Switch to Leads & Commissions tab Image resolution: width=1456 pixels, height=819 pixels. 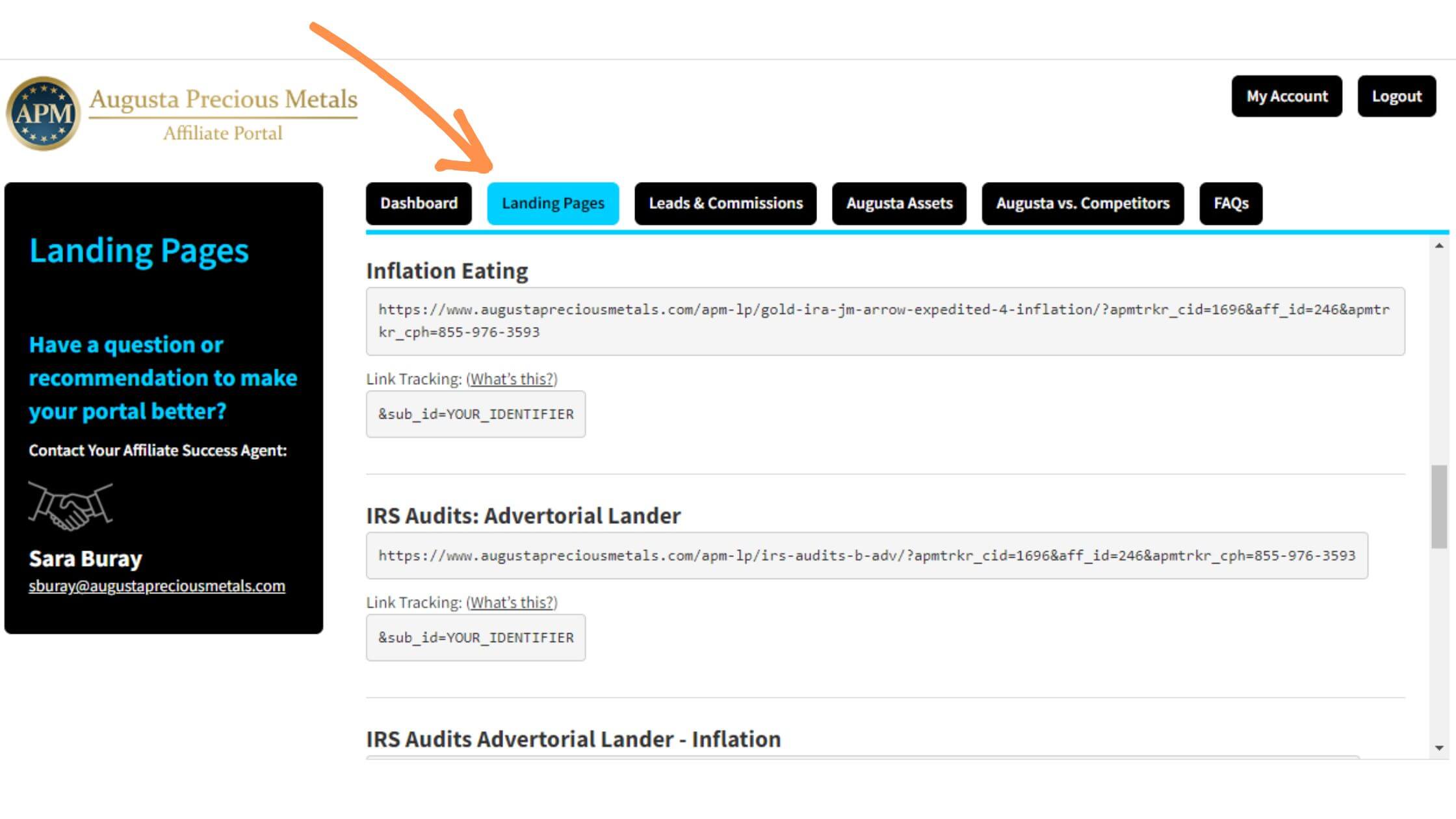725,203
